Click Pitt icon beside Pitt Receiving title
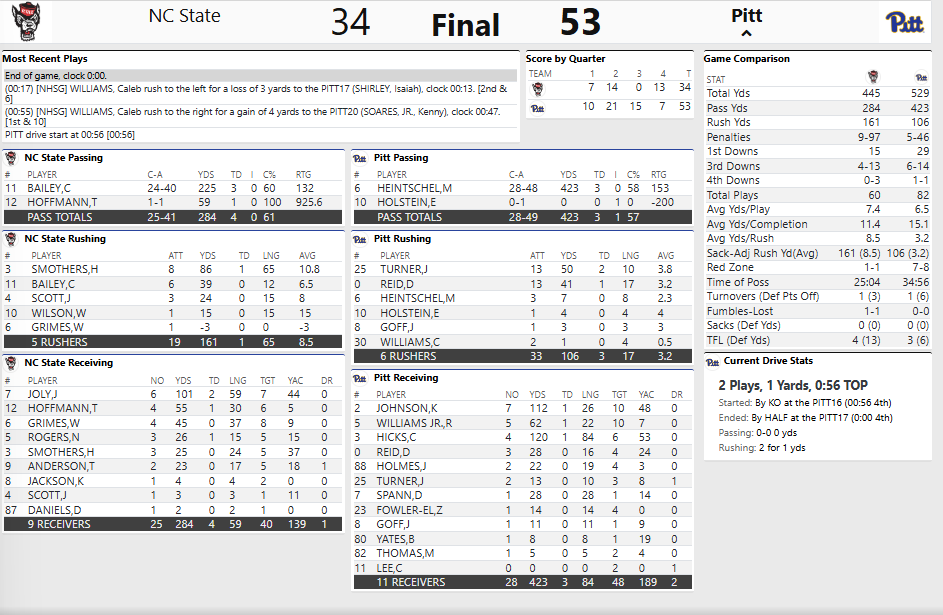The image size is (943, 615). click(361, 378)
